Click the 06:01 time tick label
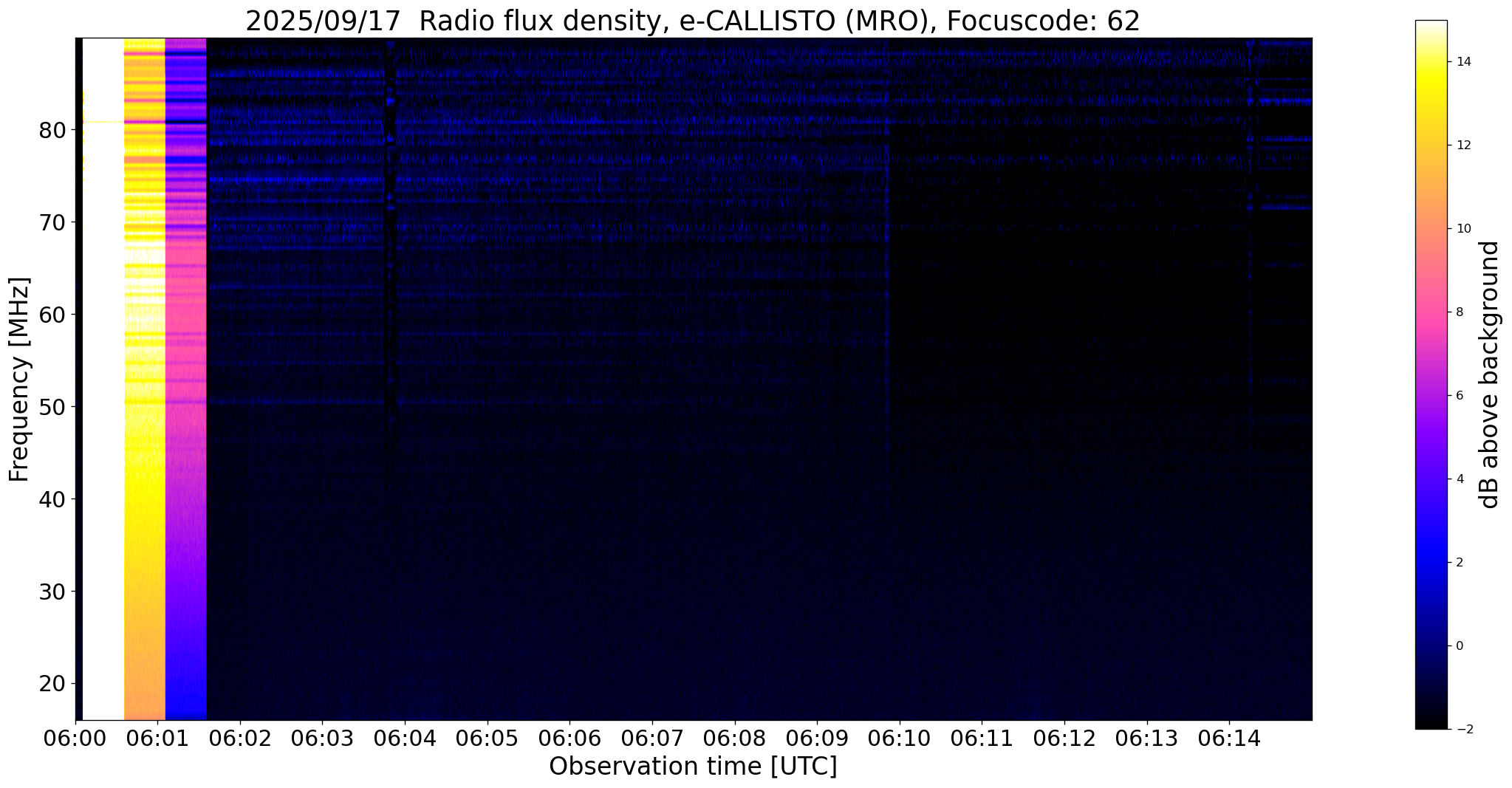This screenshot has height=788, width=1512. click(x=157, y=738)
